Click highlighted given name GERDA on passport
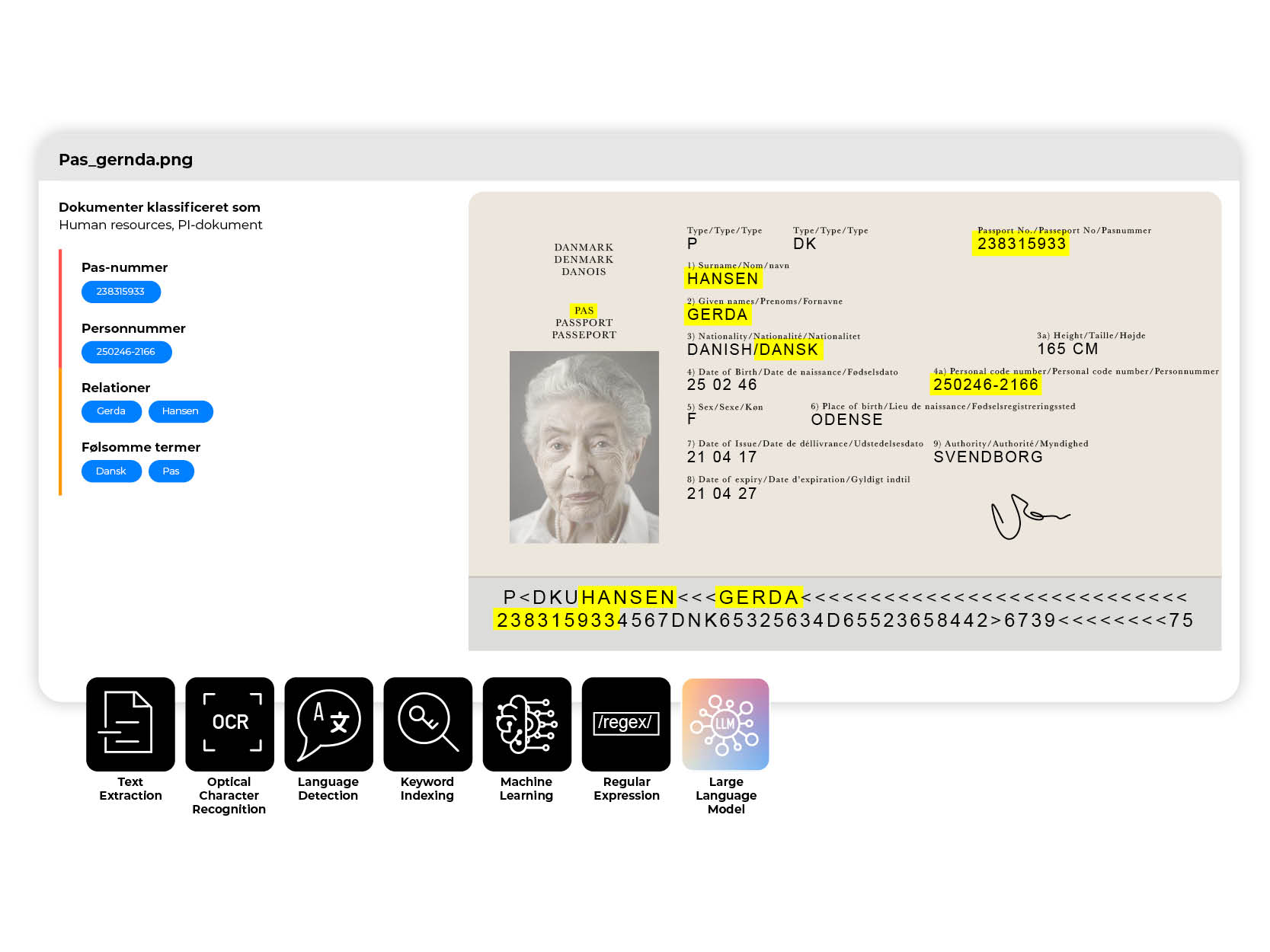The height and width of the screenshot is (952, 1270). point(717,315)
